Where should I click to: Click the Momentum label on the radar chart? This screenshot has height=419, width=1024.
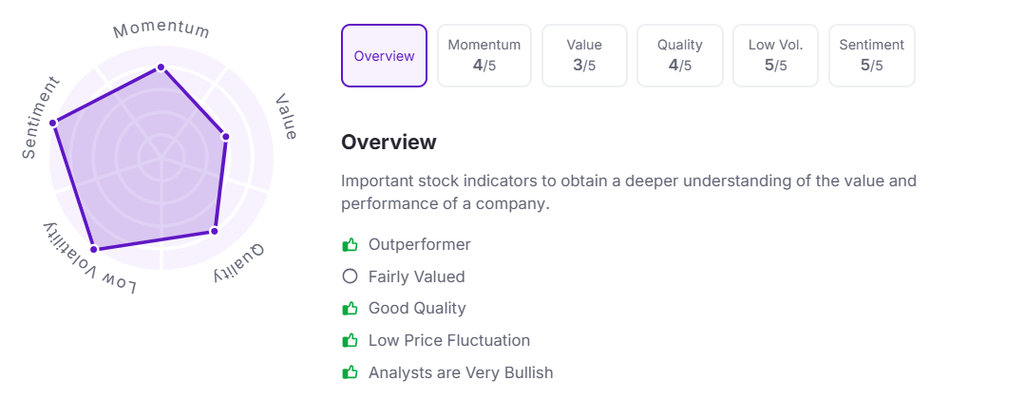160,28
